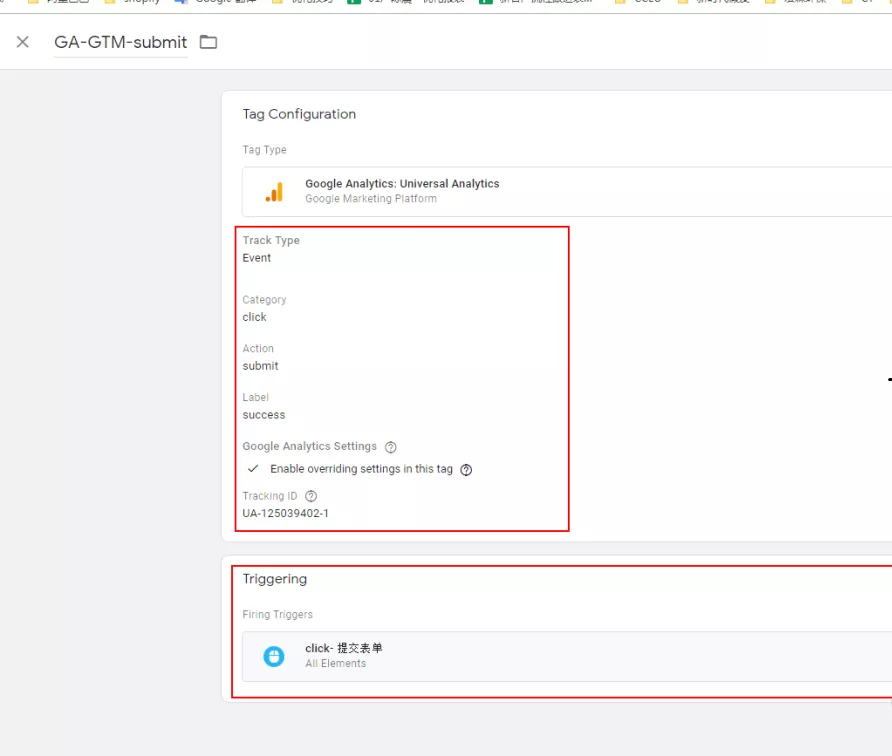This screenshot has width=892, height=756.
Task: Close the GA-GTM-submit tag editor
Action: (x=23, y=42)
